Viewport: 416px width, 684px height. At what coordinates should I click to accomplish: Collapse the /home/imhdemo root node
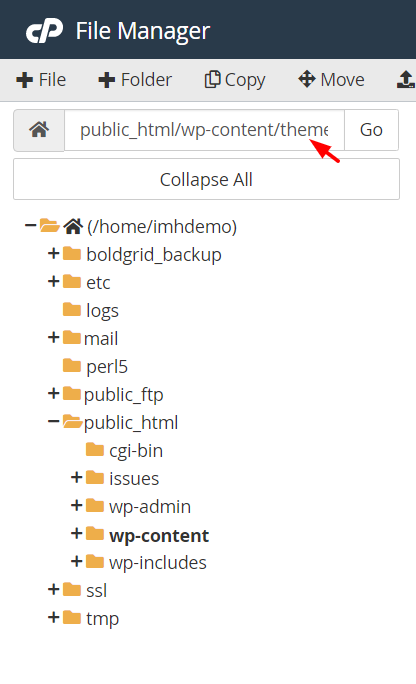(x=31, y=226)
